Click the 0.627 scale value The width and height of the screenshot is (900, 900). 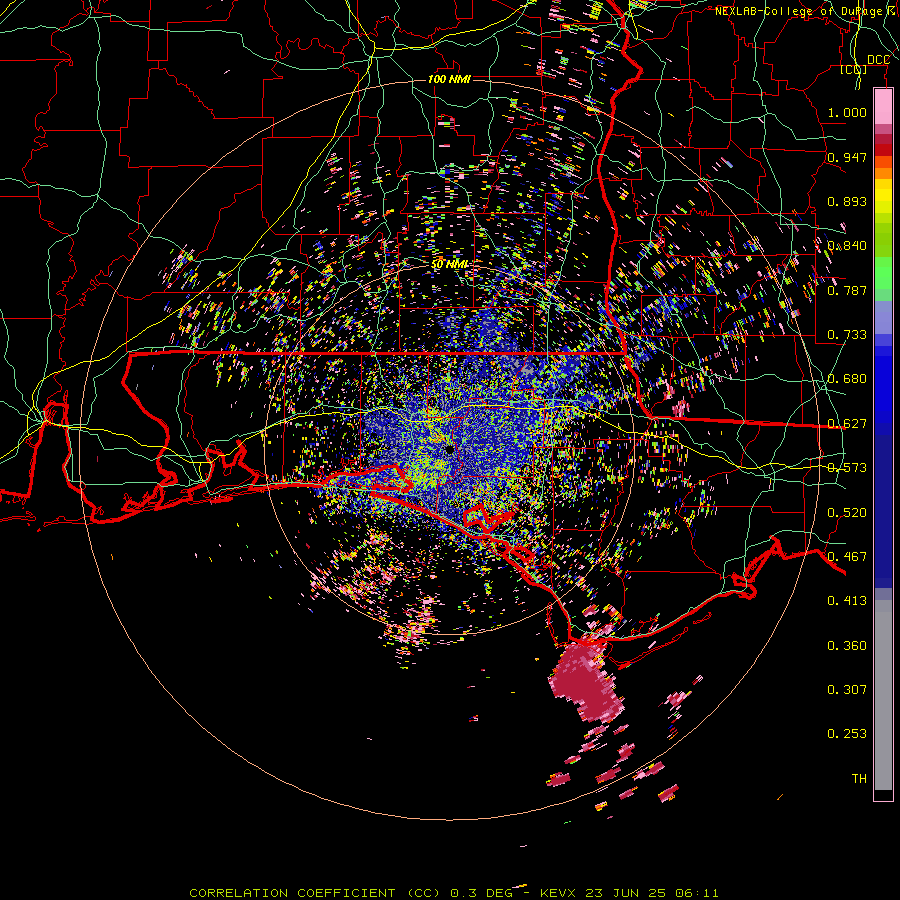pos(847,424)
